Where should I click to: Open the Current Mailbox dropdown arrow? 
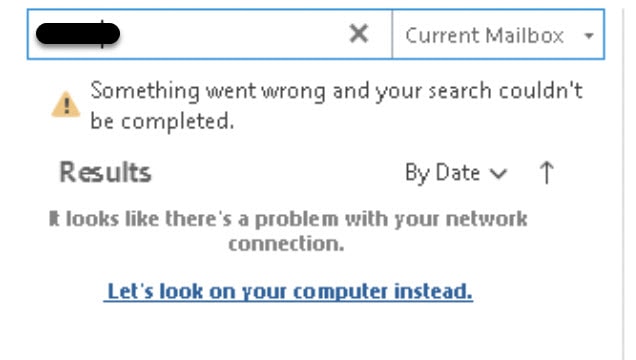(589, 36)
